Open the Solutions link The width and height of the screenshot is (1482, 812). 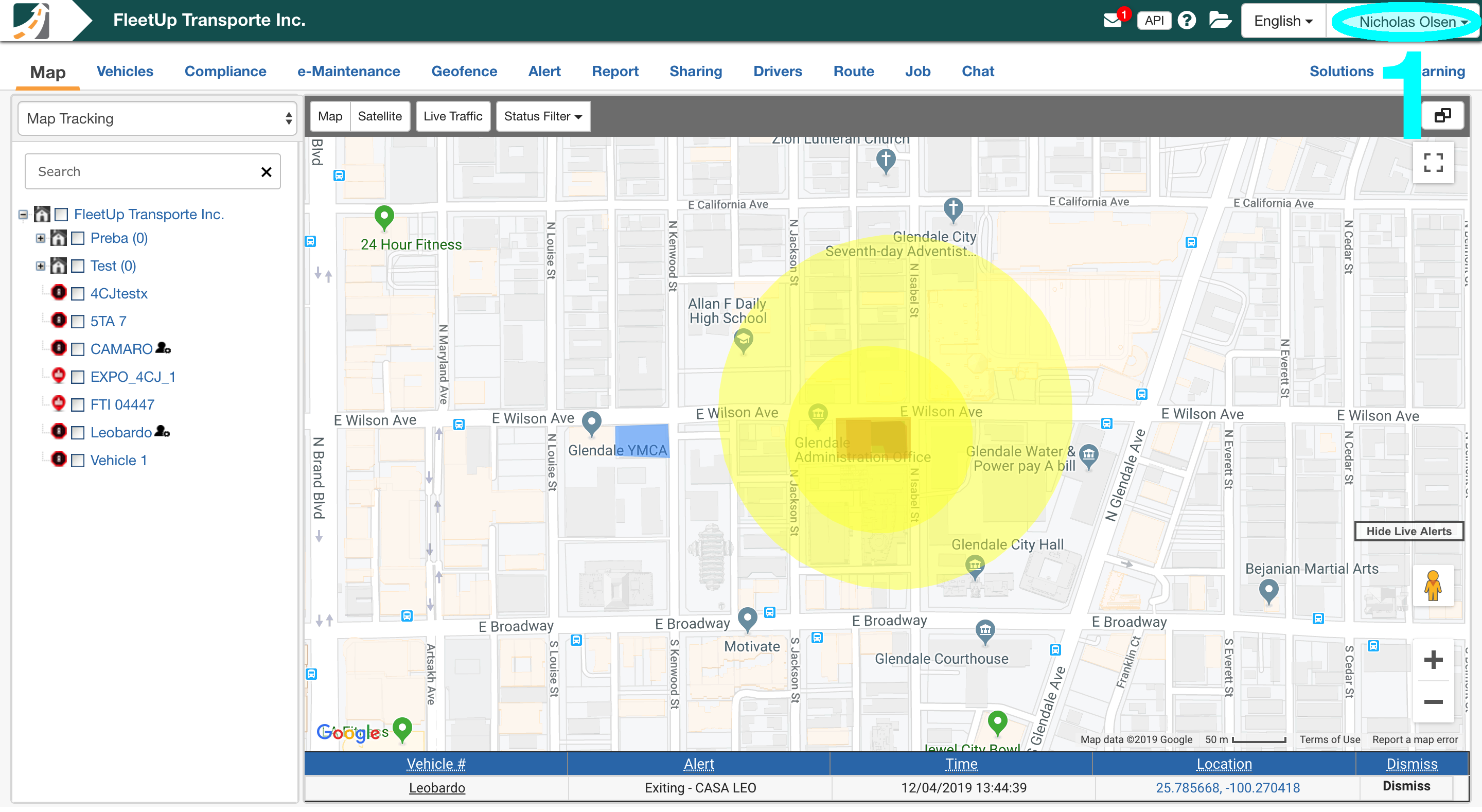[1341, 72]
